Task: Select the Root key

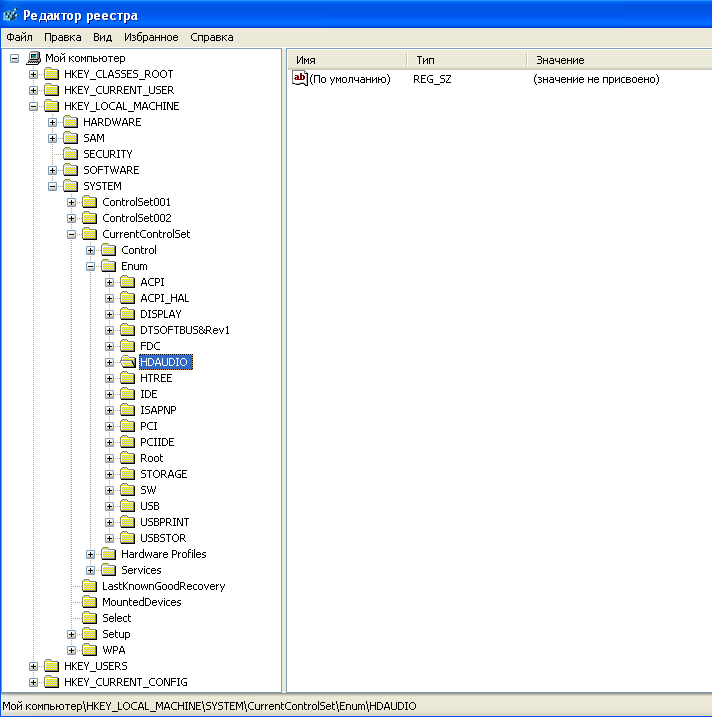Action: pyautogui.click(x=151, y=458)
